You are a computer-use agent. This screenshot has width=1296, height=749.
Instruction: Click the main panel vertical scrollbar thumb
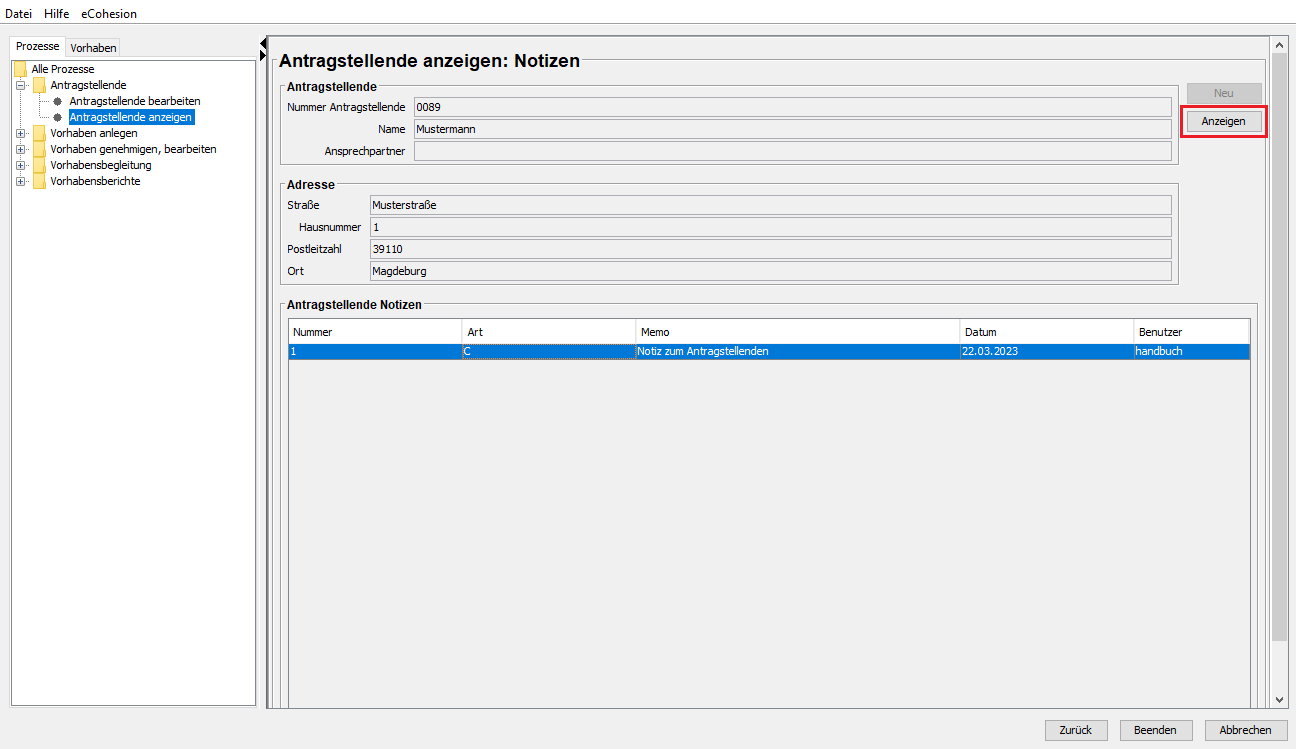tap(1279, 347)
